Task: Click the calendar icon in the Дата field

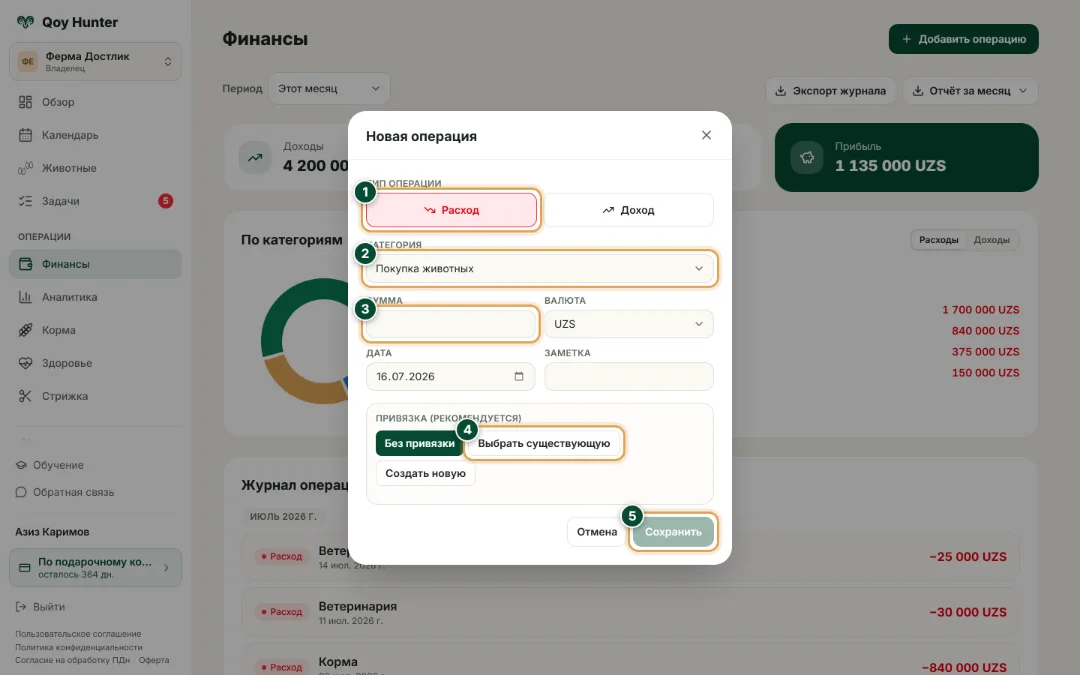Action: tap(519, 376)
